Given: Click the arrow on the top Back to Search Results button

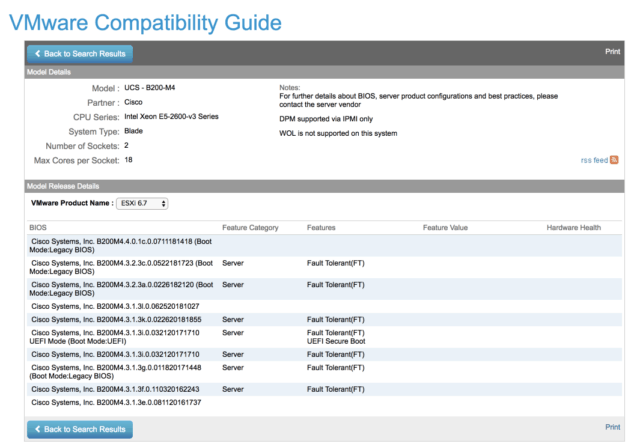Looking at the screenshot, I should pos(38,53).
